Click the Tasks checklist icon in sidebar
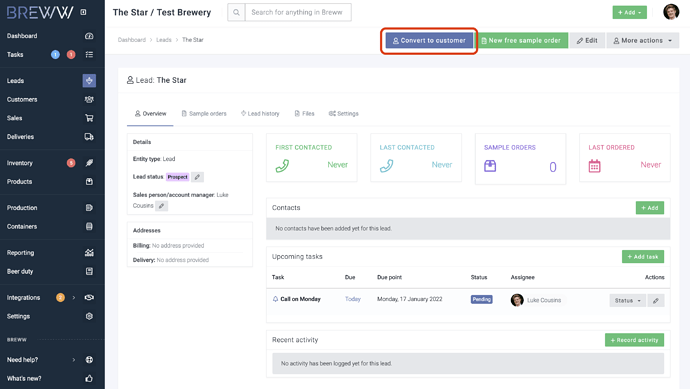Image resolution: width=690 pixels, height=389 pixels. click(89, 55)
